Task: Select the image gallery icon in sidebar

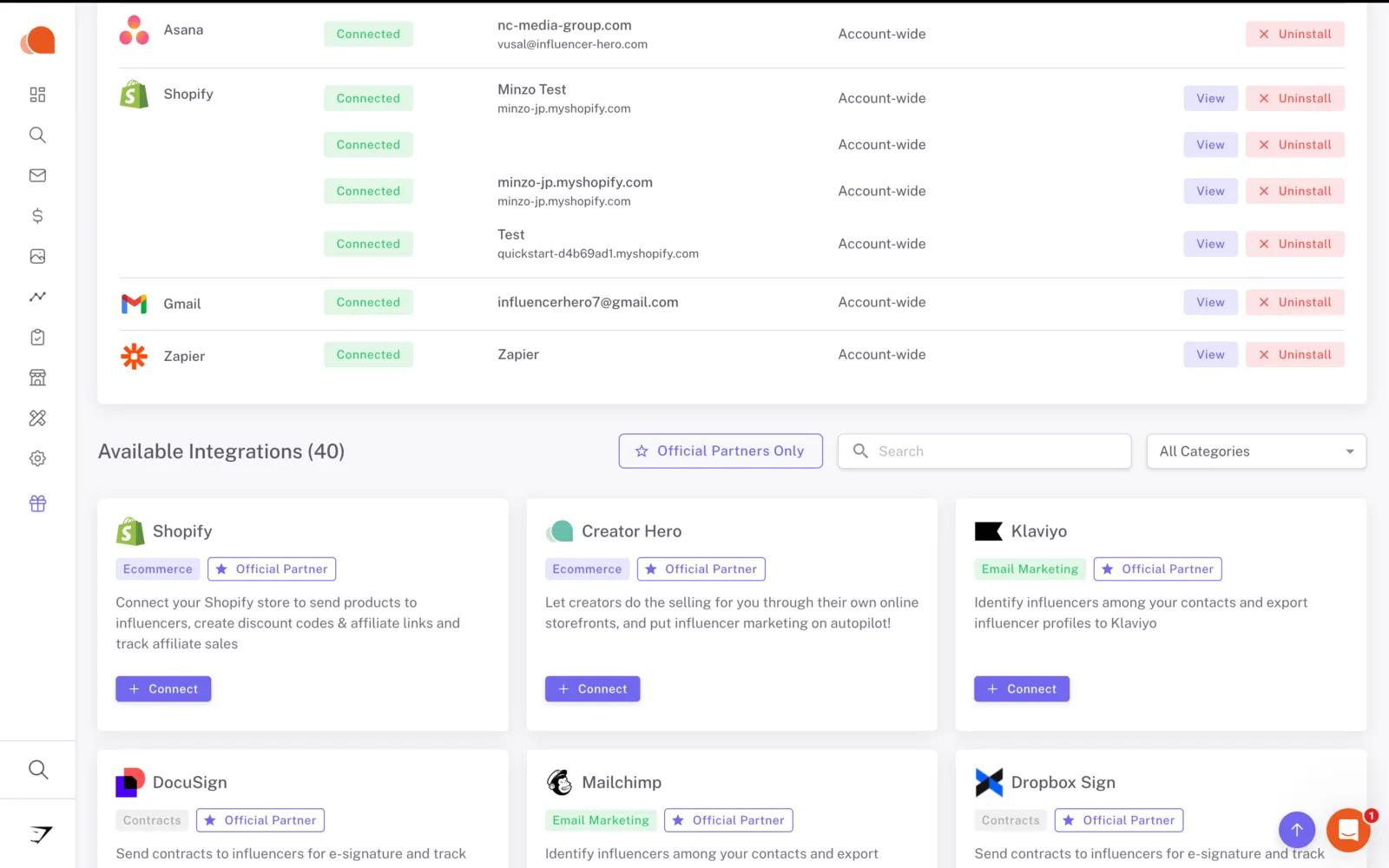Action: tap(37, 256)
